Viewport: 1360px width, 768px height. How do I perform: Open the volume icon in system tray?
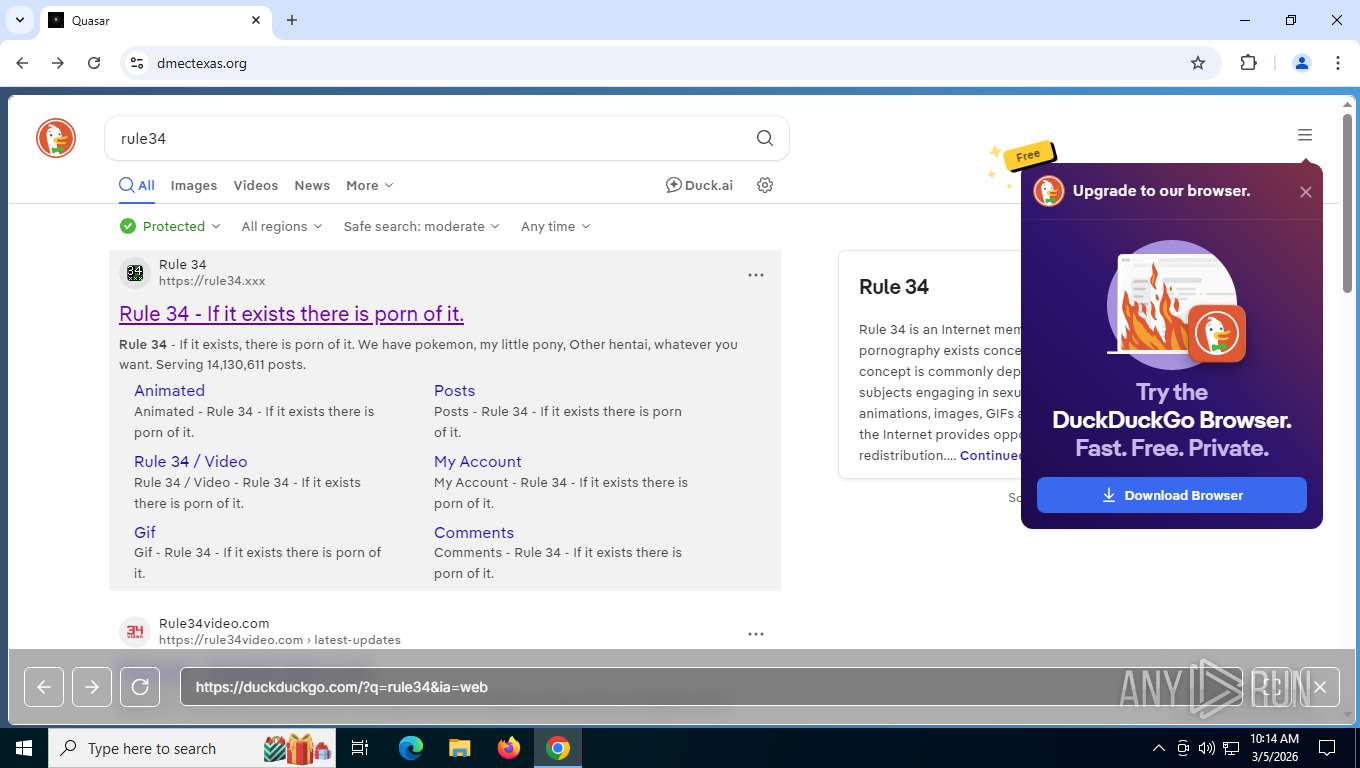(1207, 748)
